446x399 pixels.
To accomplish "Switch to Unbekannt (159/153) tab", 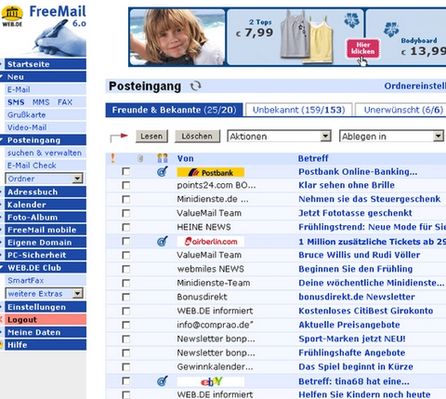I will coord(299,110).
